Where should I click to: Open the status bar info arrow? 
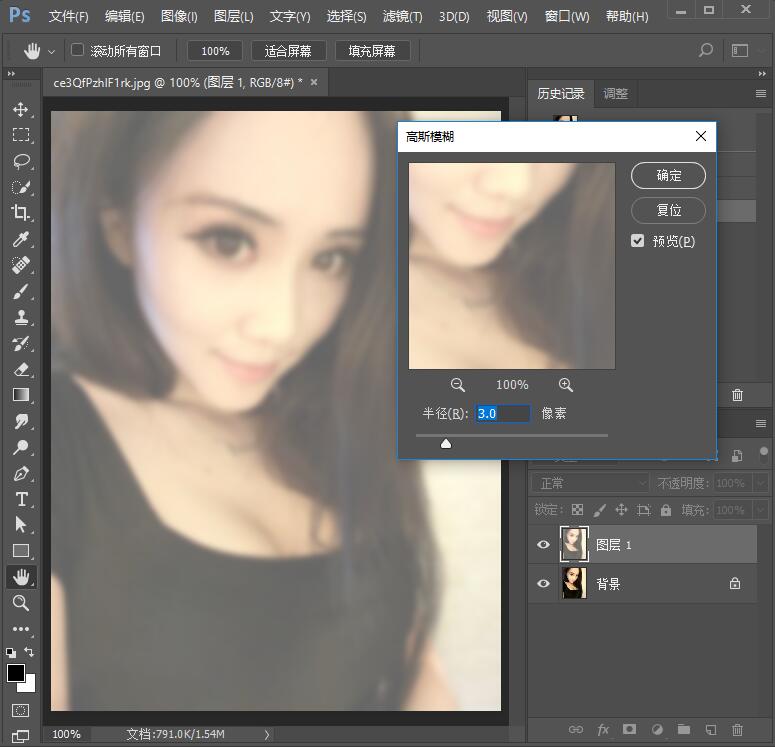[x=267, y=735]
